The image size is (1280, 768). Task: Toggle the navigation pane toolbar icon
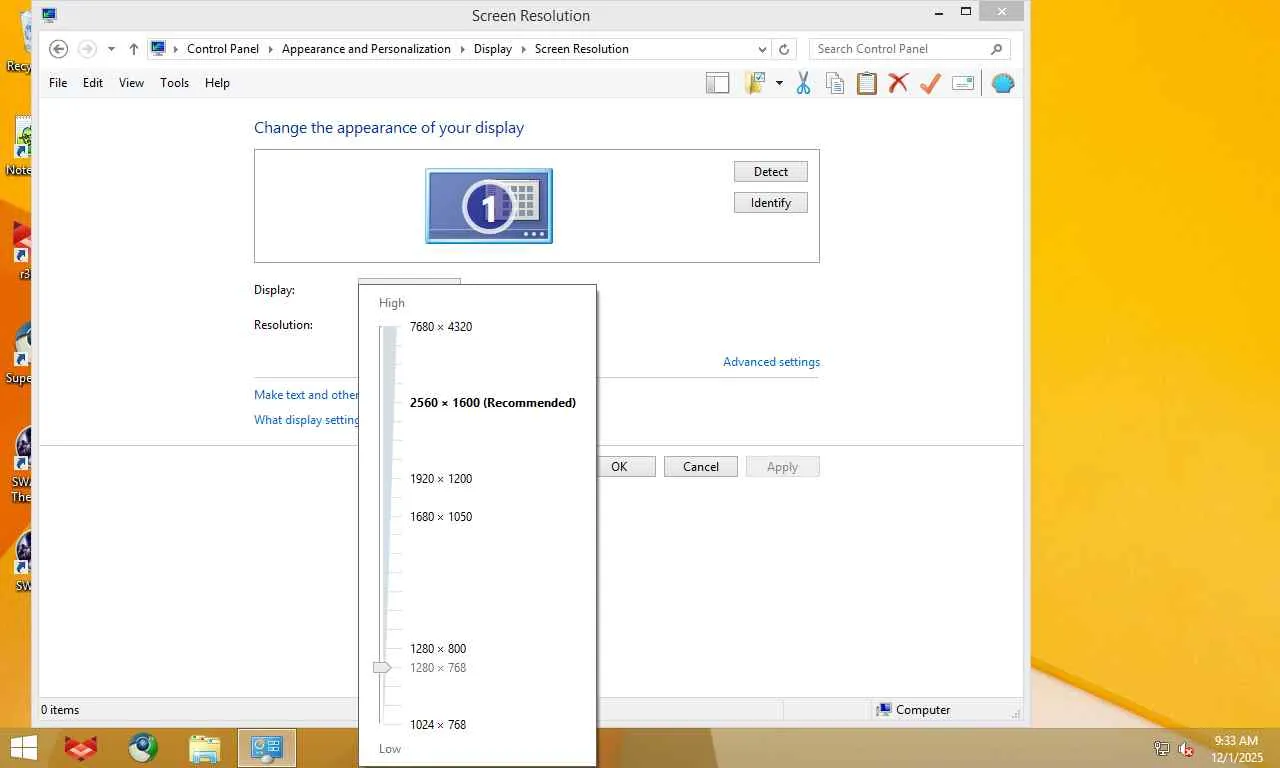click(717, 83)
